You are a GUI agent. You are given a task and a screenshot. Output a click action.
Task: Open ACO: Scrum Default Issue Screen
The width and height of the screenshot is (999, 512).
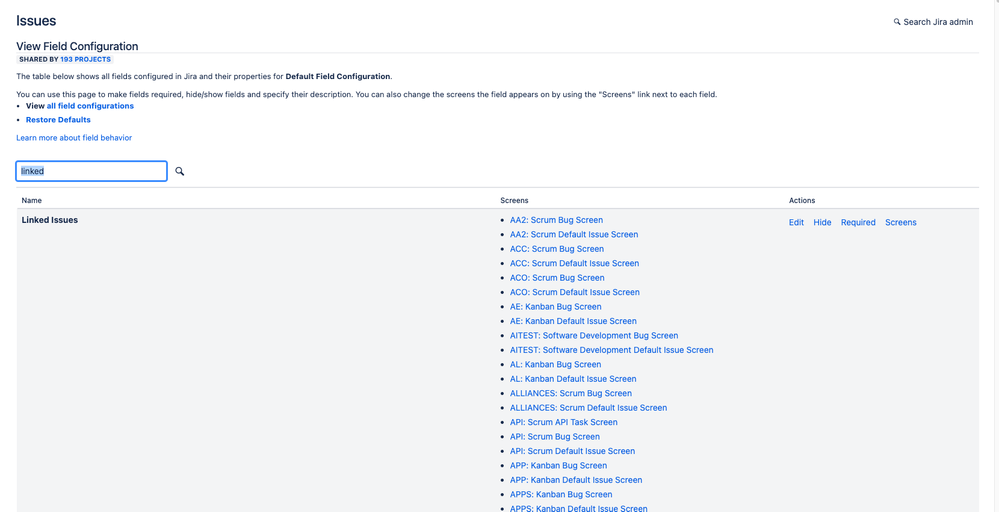tap(575, 292)
